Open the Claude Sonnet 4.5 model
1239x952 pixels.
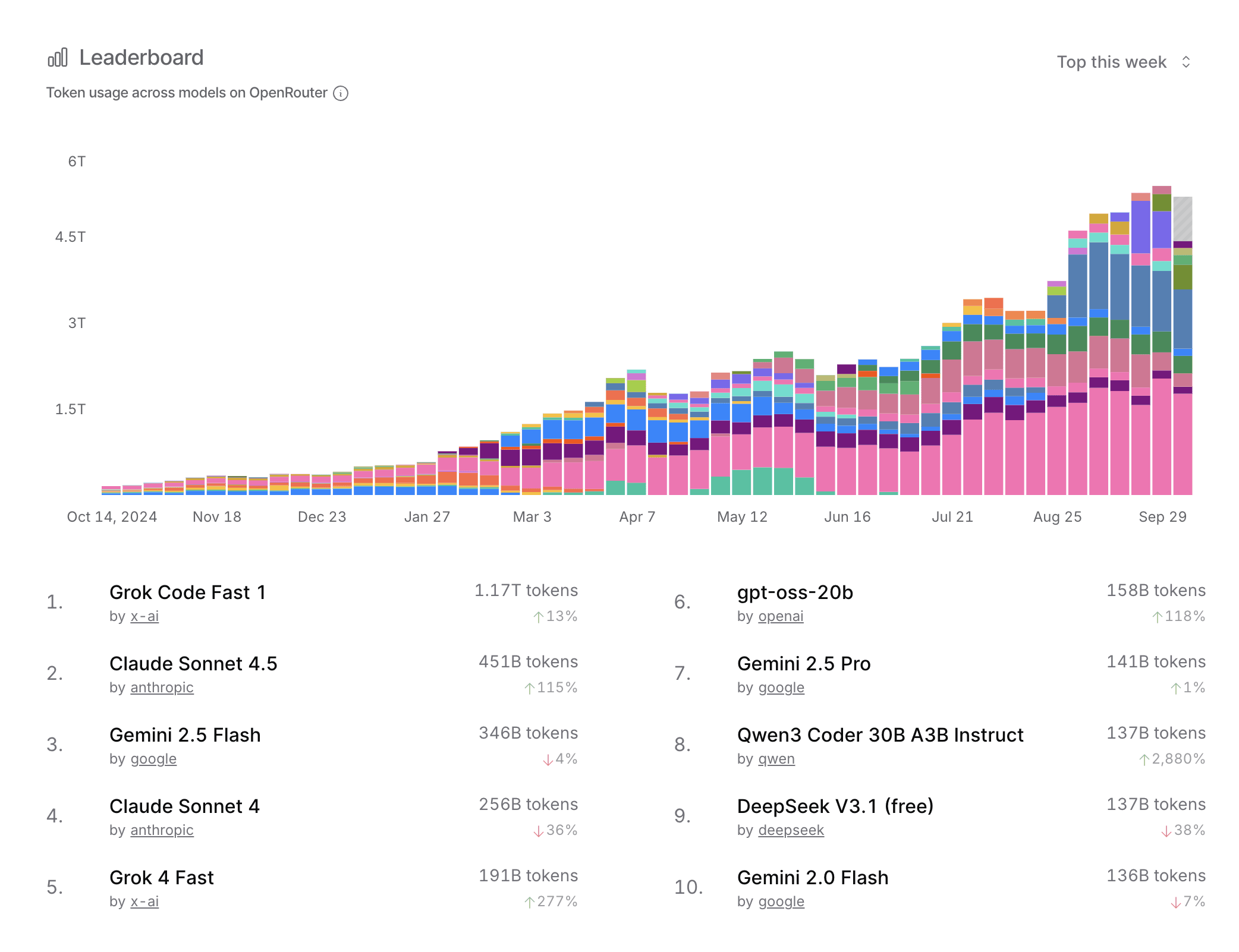click(193, 664)
